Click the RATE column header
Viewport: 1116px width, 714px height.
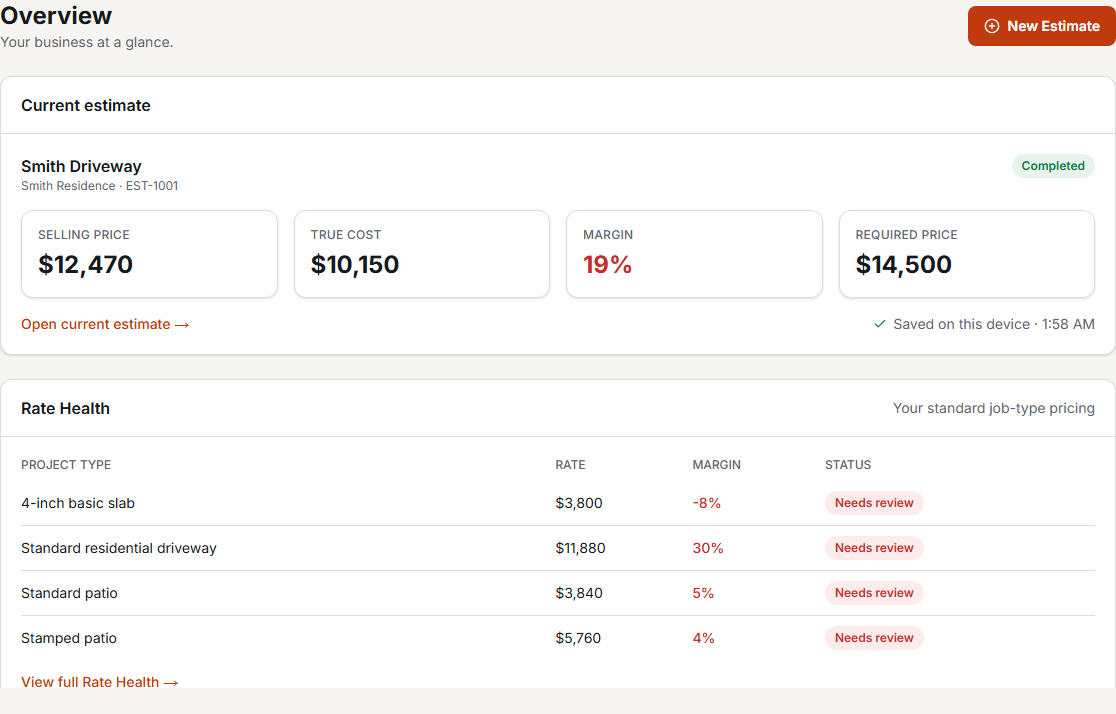tap(570, 465)
